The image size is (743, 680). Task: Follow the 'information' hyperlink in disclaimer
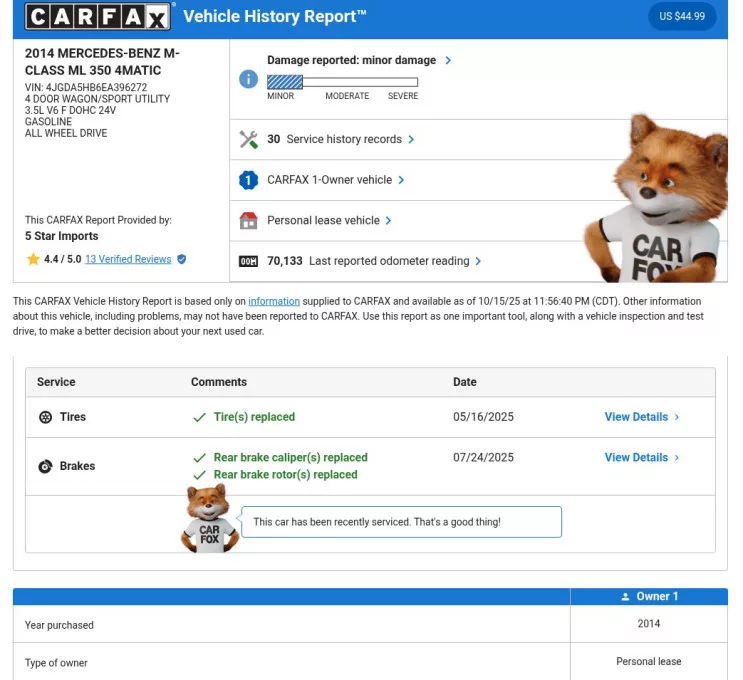(274, 301)
